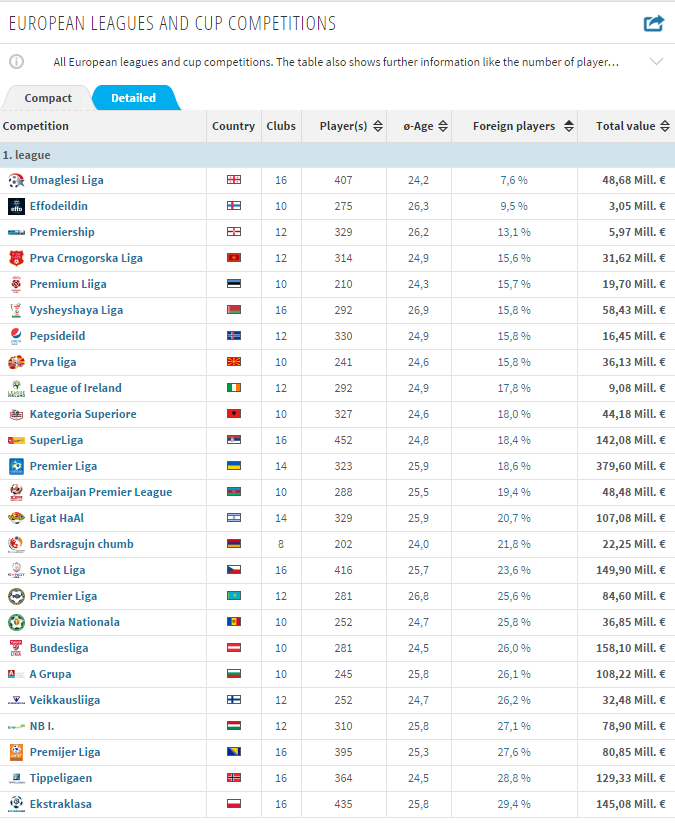Click the Prva Crnogorska Liga logo
The width and height of the screenshot is (675, 827).
click(x=16, y=258)
